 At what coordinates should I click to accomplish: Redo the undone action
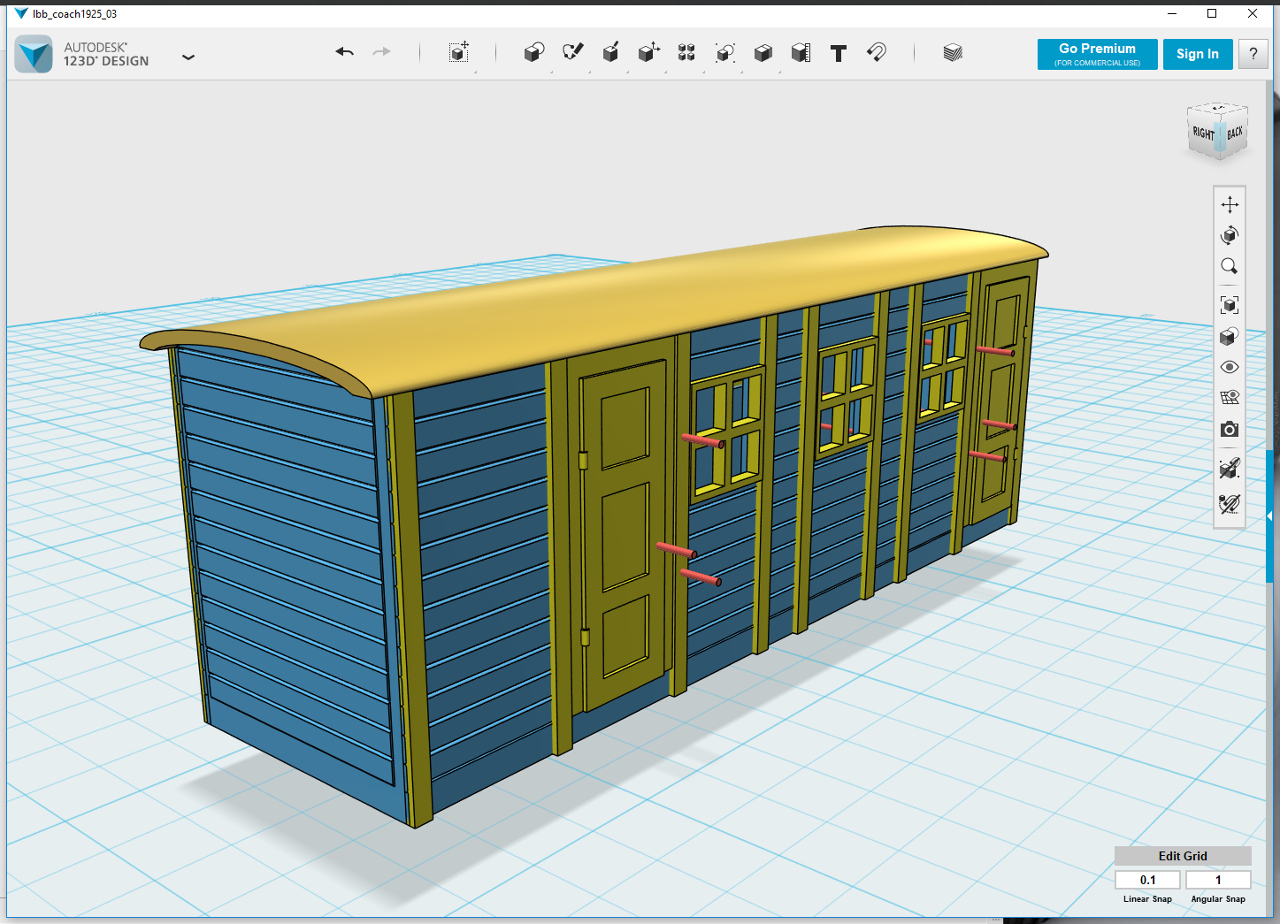[382, 52]
